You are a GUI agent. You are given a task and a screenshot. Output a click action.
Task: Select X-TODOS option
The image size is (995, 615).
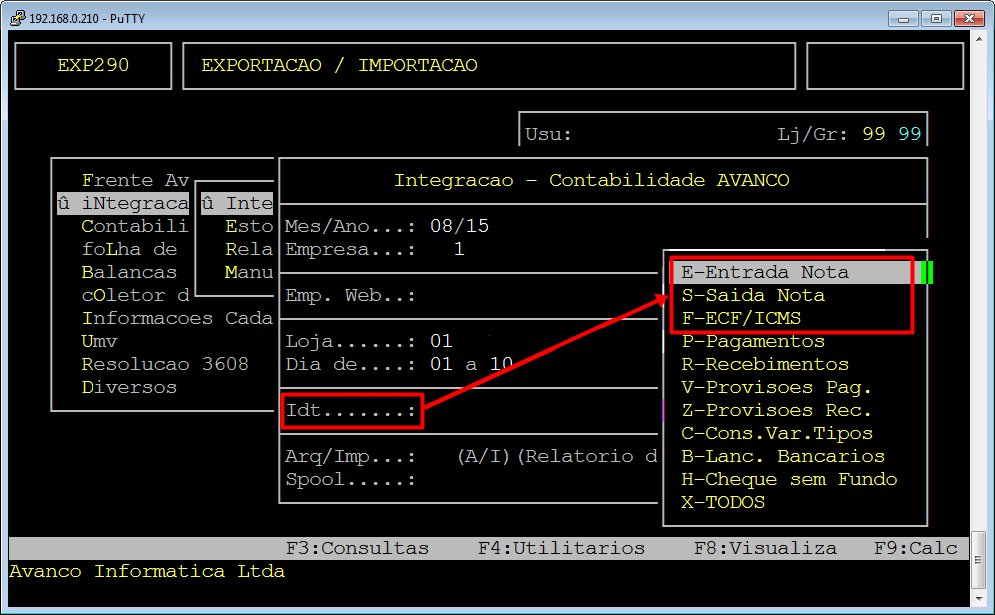[722, 502]
